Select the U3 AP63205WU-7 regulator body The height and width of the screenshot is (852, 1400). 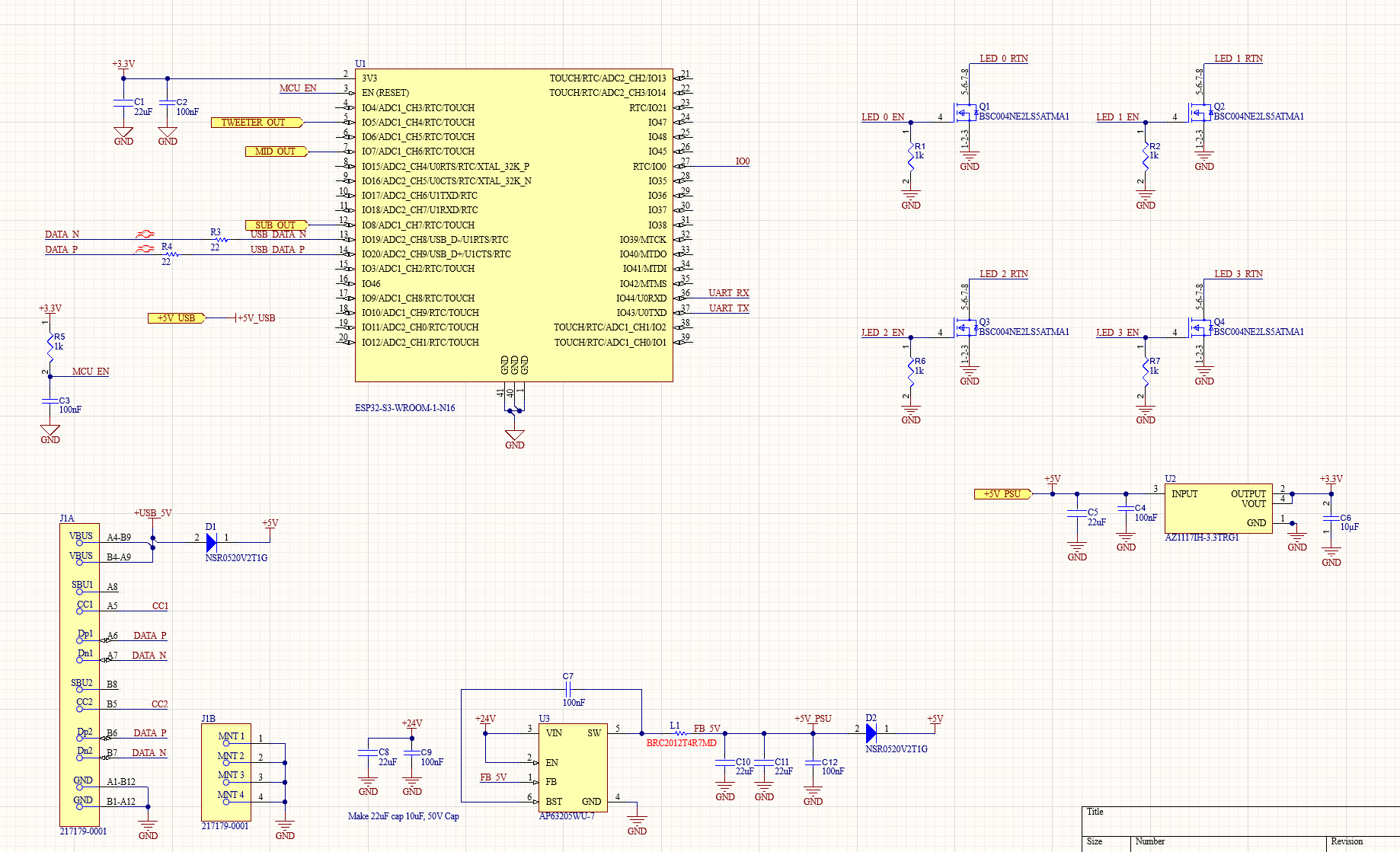[573, 767]
